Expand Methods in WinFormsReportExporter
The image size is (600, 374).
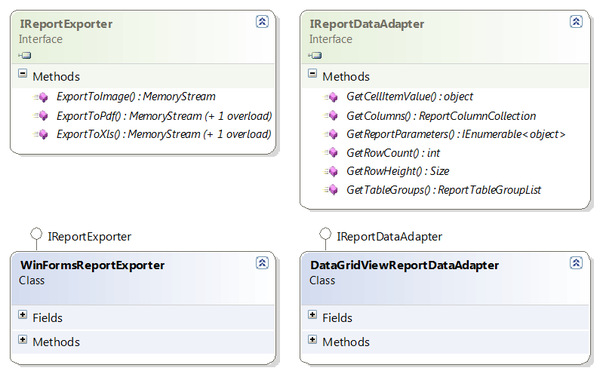tap(23, 340)
